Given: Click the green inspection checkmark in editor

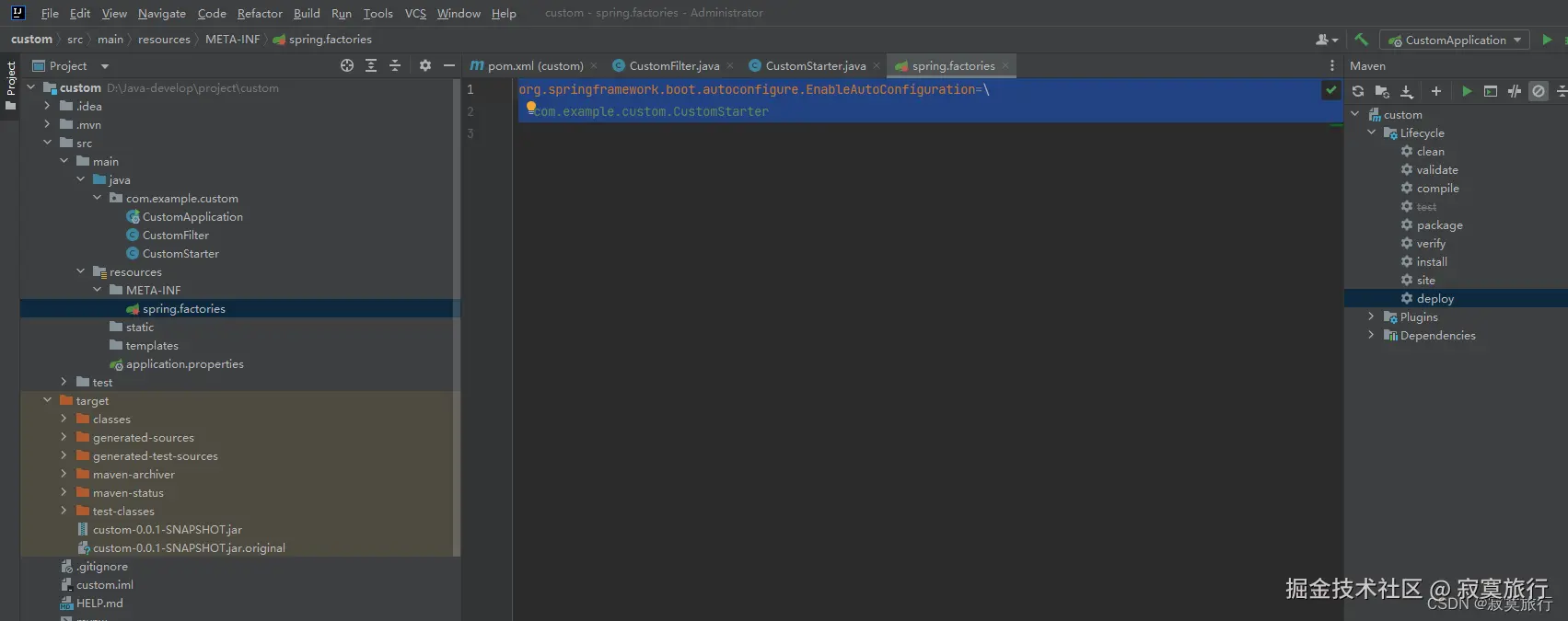Looking at the screenshot, I should [x=1331, y=90].
